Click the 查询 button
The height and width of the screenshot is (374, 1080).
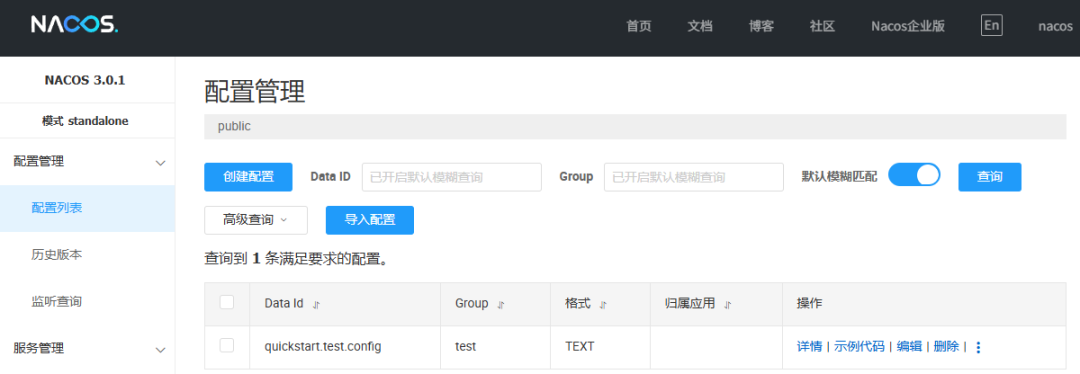click(990, 177)
